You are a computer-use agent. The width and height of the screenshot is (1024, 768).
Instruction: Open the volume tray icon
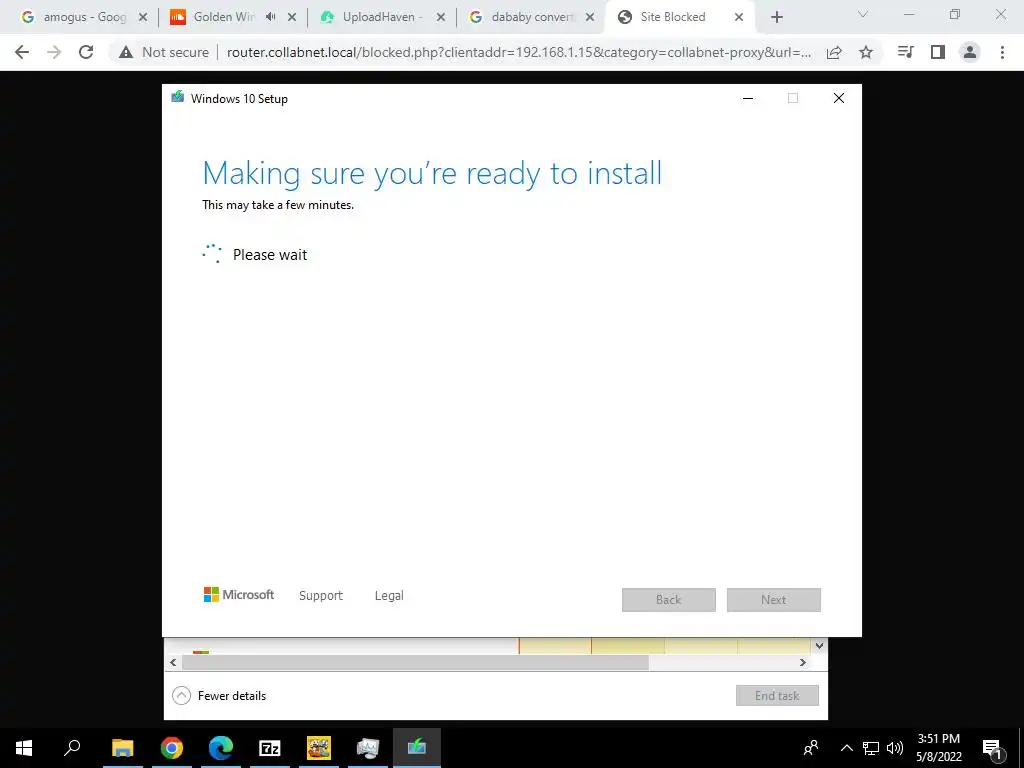coord(895,748)
